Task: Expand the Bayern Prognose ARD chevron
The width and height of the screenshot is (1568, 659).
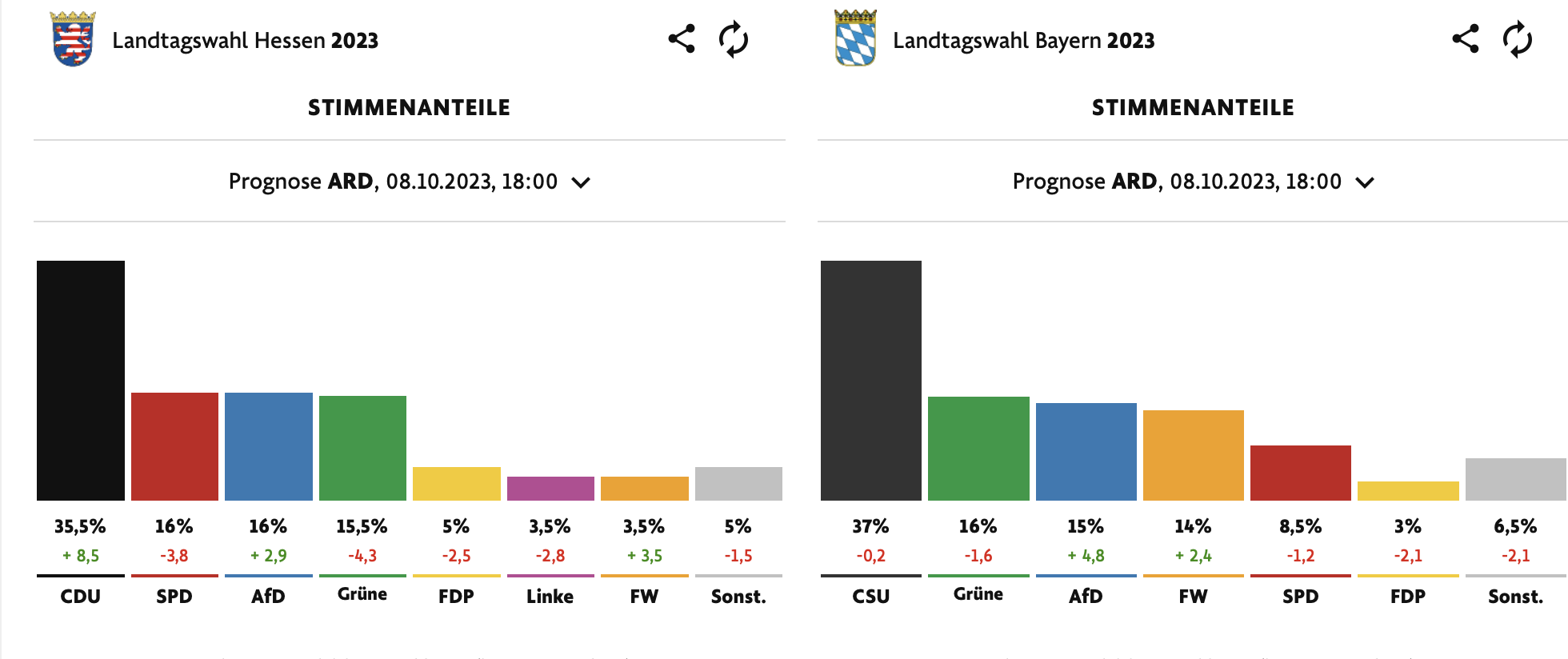Action: (1365, 182)
